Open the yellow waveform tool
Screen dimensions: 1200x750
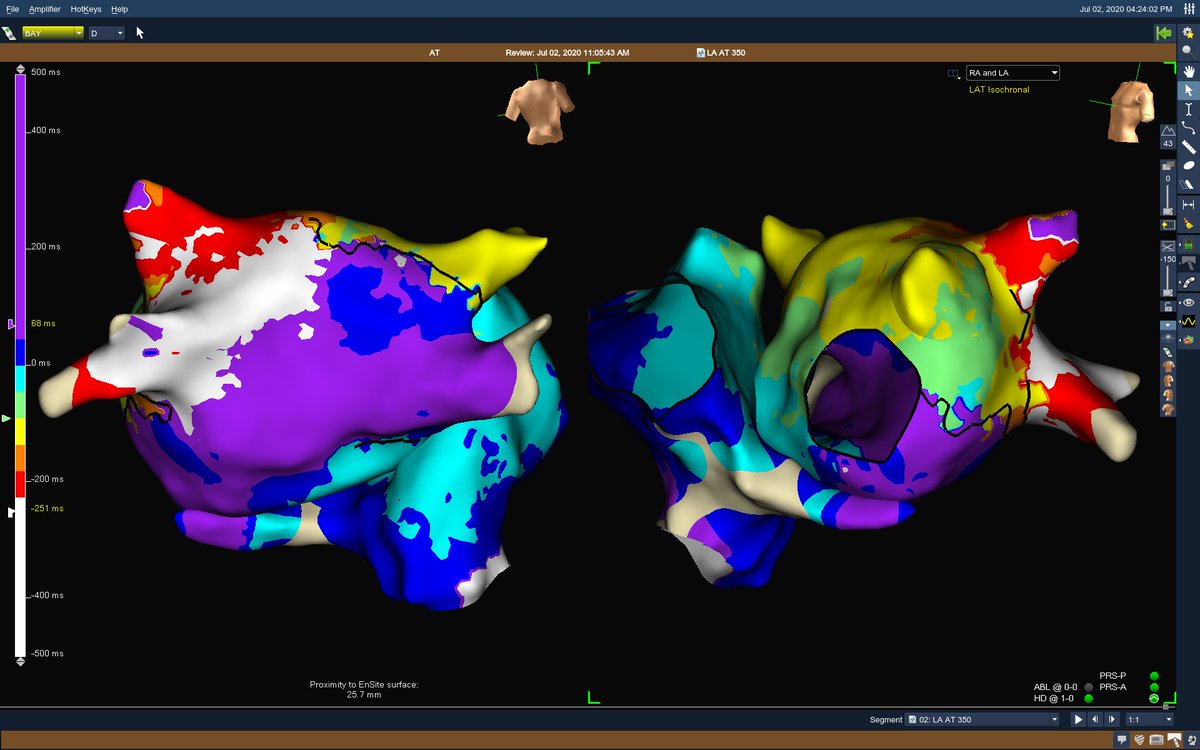1188,321
